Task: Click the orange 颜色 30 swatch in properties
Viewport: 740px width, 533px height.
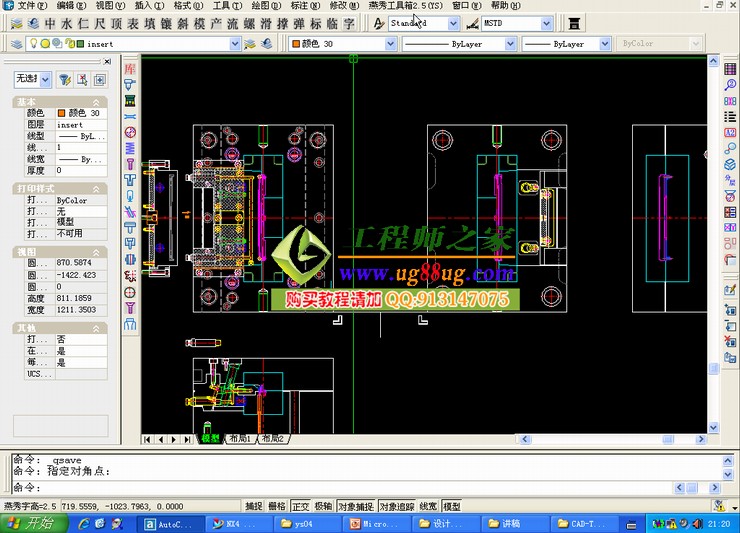Action: point(63,113)
